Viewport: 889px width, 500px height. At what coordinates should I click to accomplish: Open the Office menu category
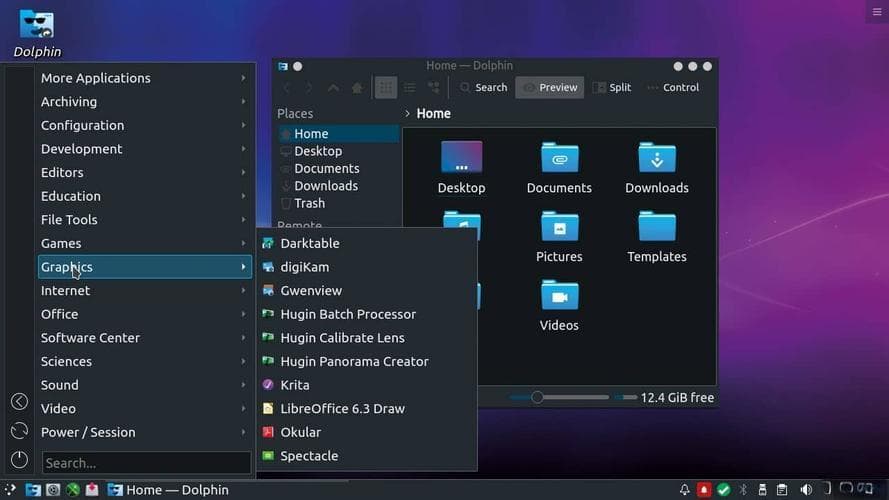pyautogui.click(x=145, y=314)
